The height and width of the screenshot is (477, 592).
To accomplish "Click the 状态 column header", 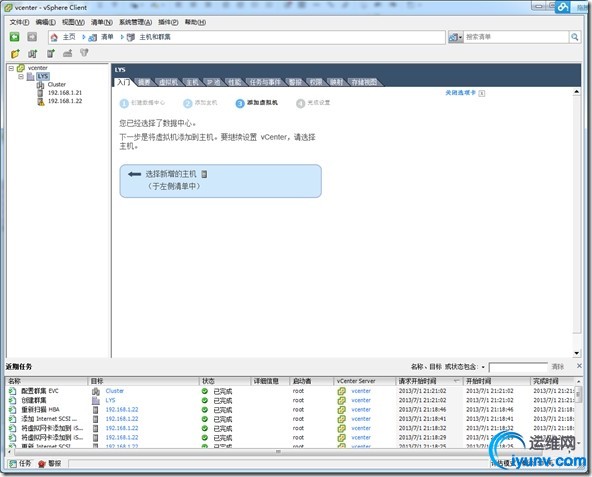I will coord(225,381).
